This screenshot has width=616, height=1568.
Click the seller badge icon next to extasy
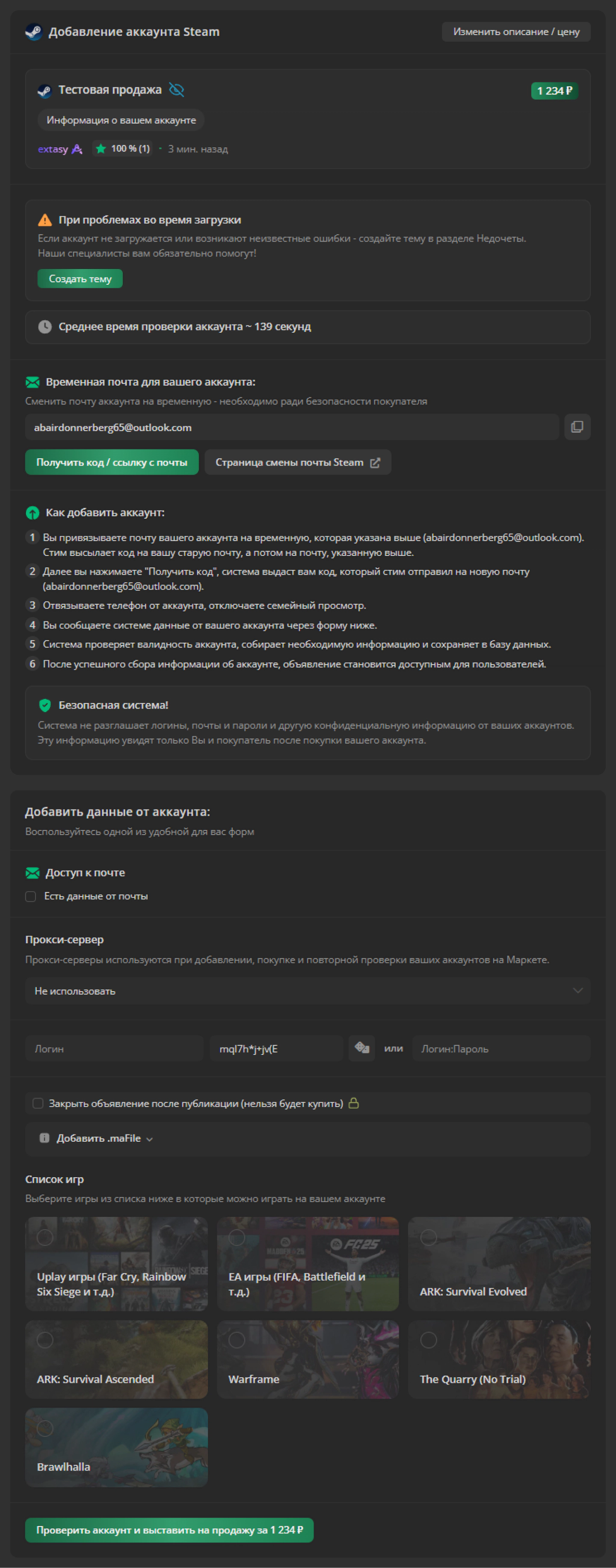point(77,149)
